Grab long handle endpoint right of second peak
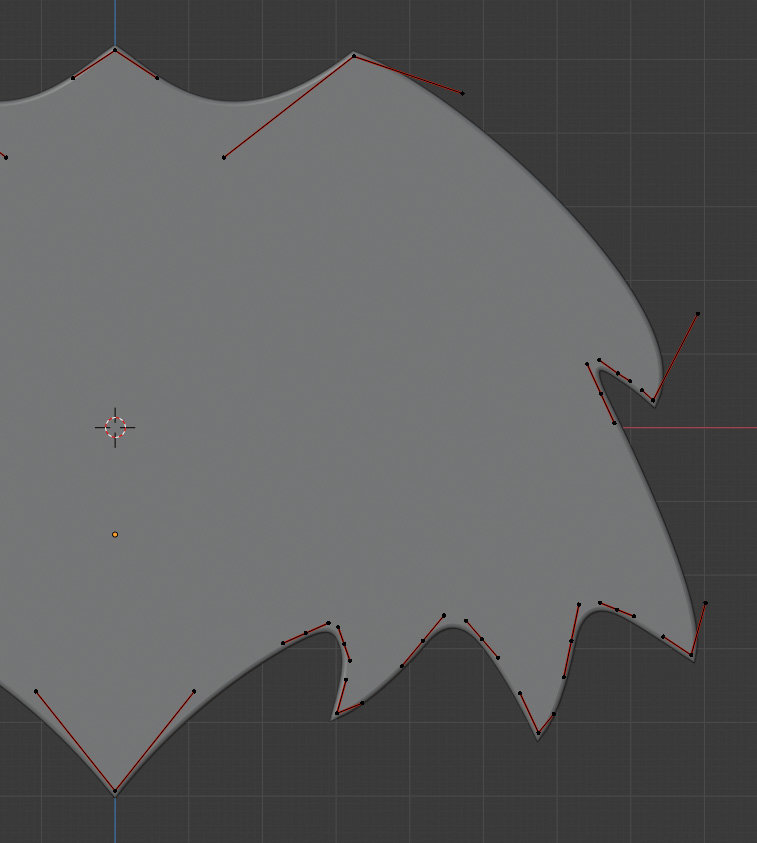Image resolution: width=757 pixels, height=843 pixels. click(462, 93)
